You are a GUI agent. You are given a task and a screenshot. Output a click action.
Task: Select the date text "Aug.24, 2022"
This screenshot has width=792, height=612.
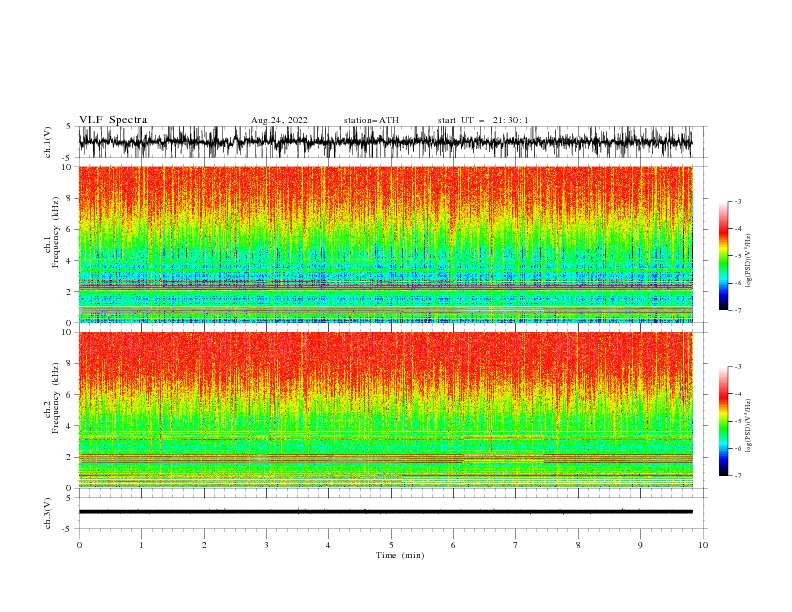point(279,120)
